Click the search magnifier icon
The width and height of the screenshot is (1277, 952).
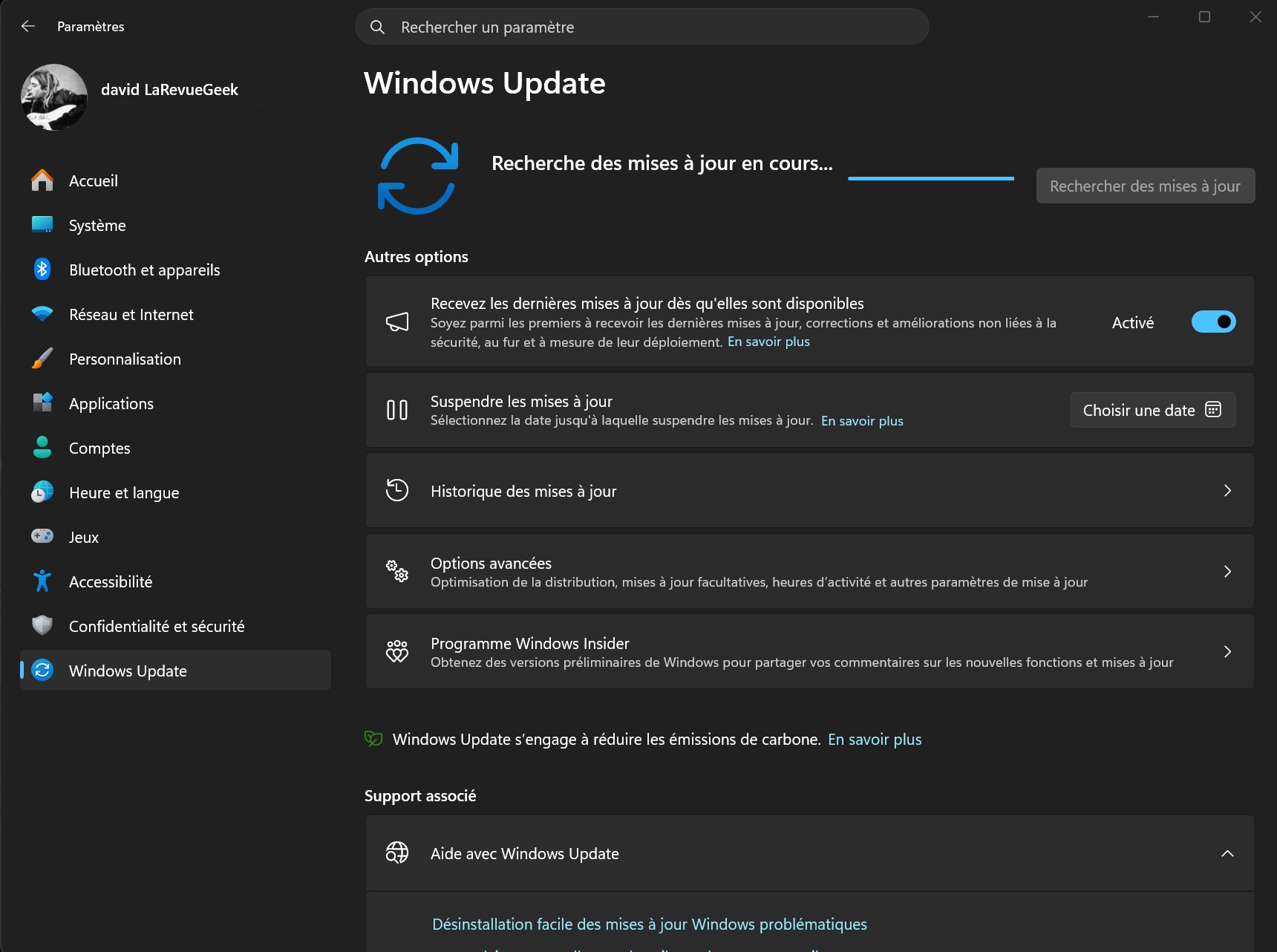pyautogui.click(x=377, y=27)
